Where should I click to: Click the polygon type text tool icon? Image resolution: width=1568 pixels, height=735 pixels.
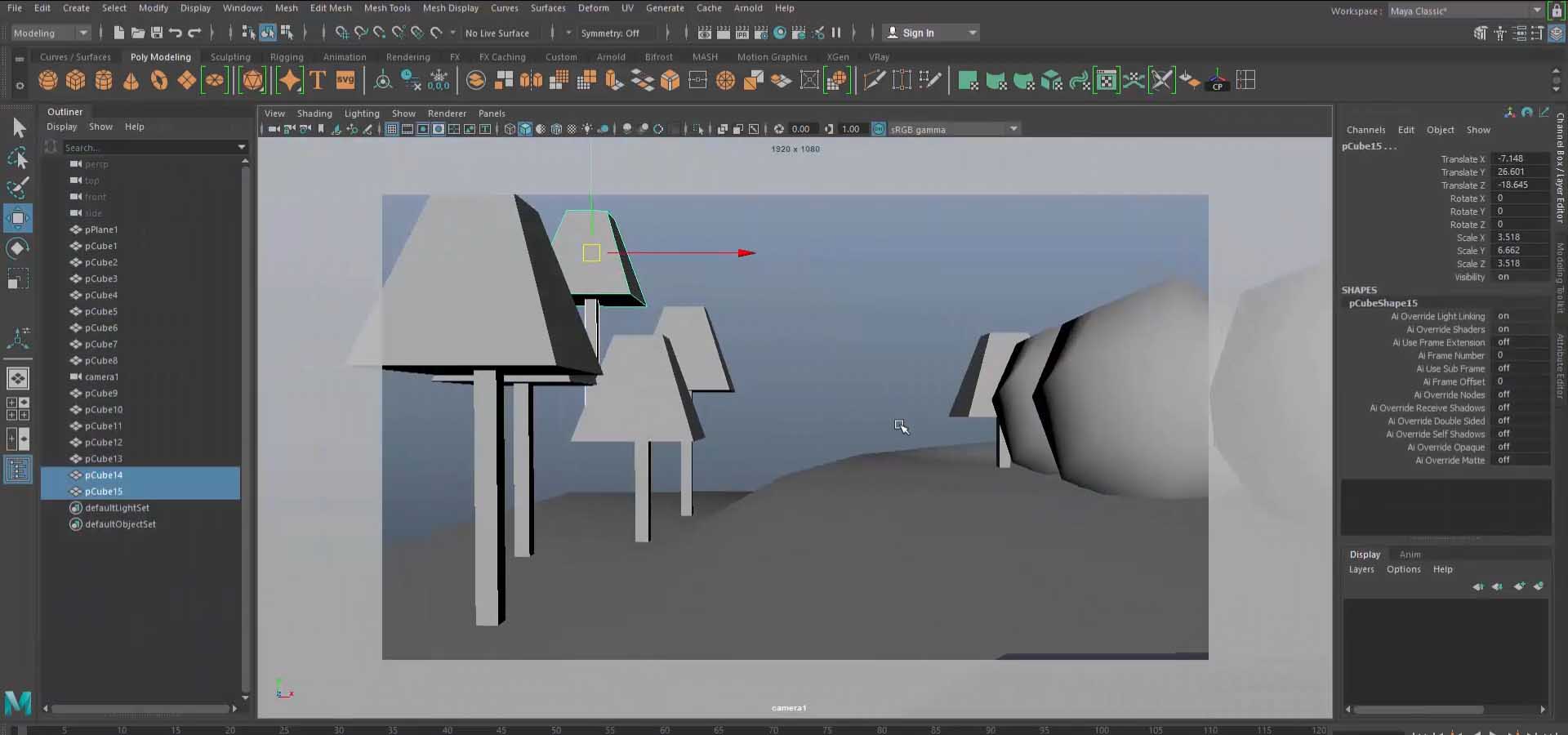click(x=318, y=80)
